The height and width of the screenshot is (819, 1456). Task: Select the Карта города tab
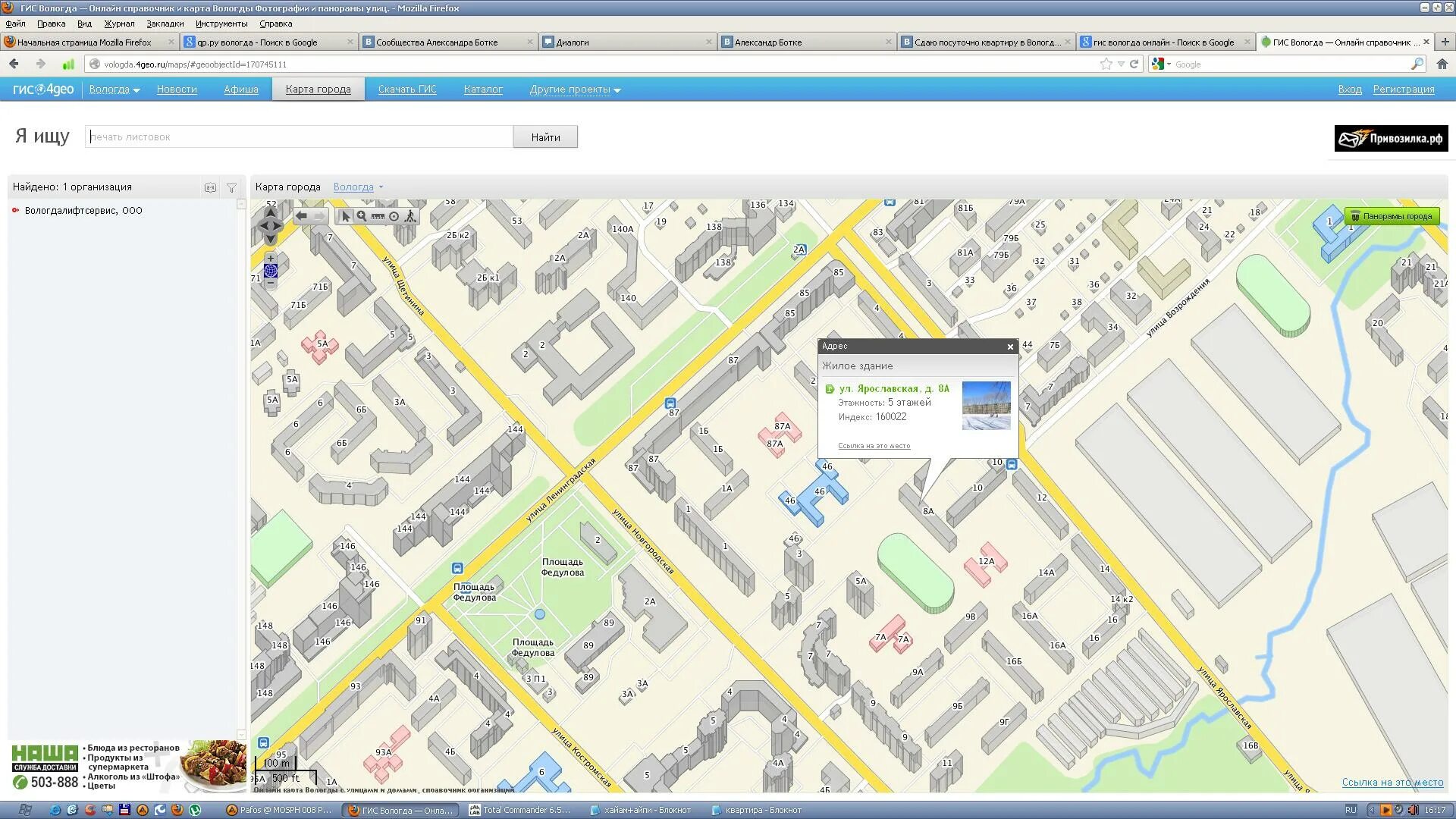pos(318,89)
